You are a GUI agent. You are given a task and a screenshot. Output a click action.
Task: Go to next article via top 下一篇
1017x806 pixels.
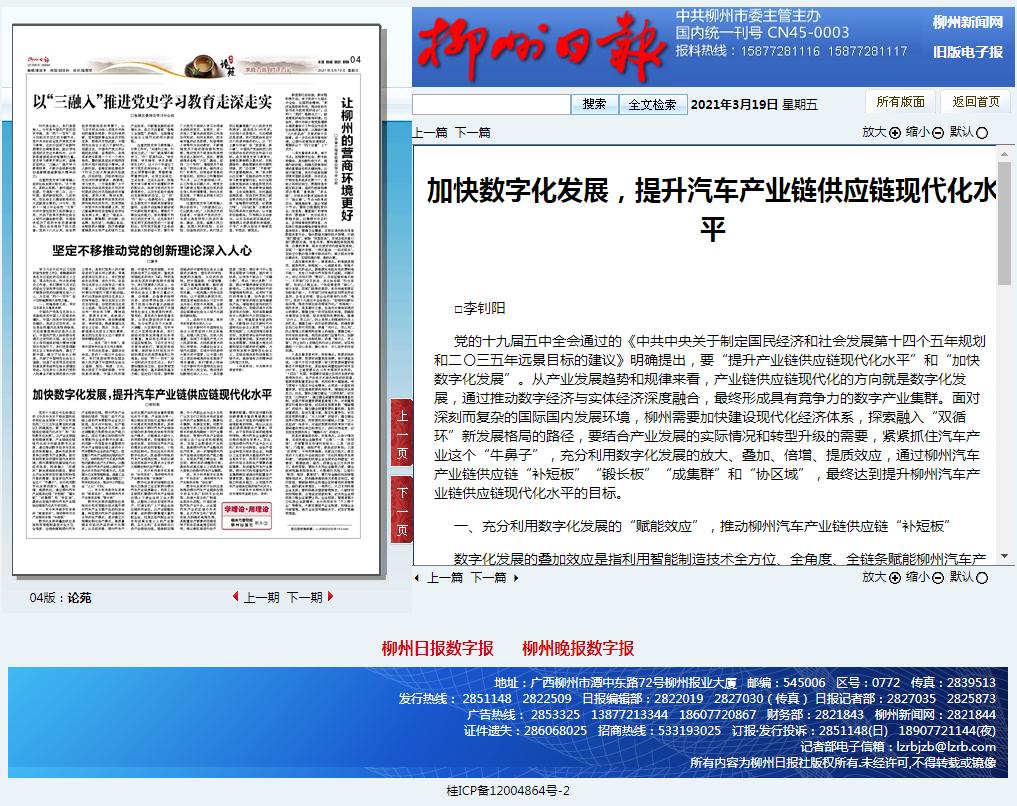tap(473, 133)
